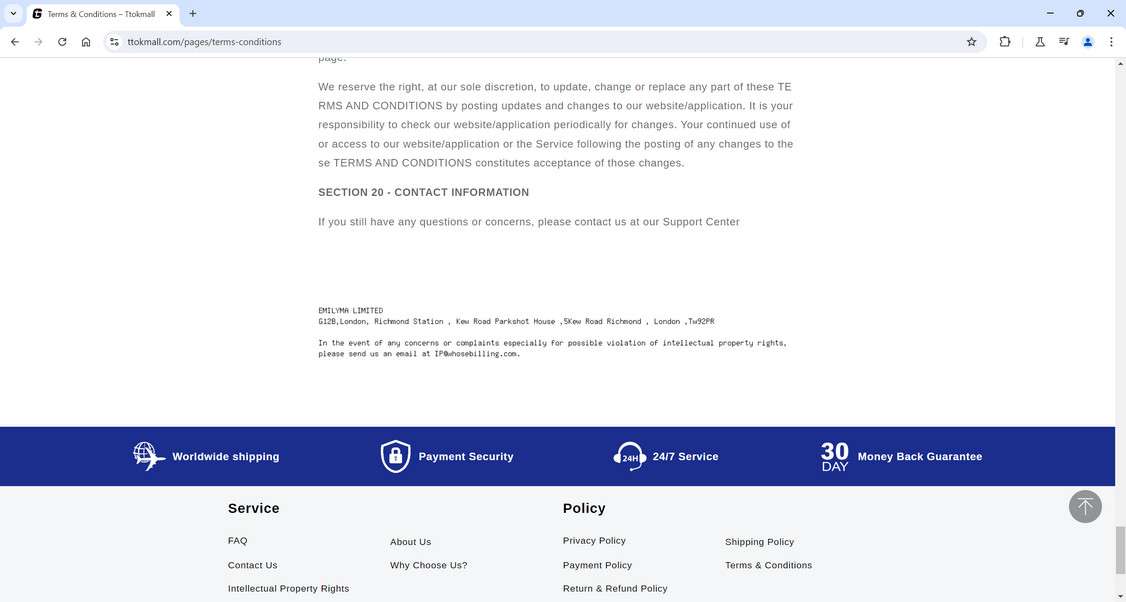The height and width of the screenshot is (602, 1126).
Task: Click the Money Back Guarantee label
Action: tap(920, 456)
